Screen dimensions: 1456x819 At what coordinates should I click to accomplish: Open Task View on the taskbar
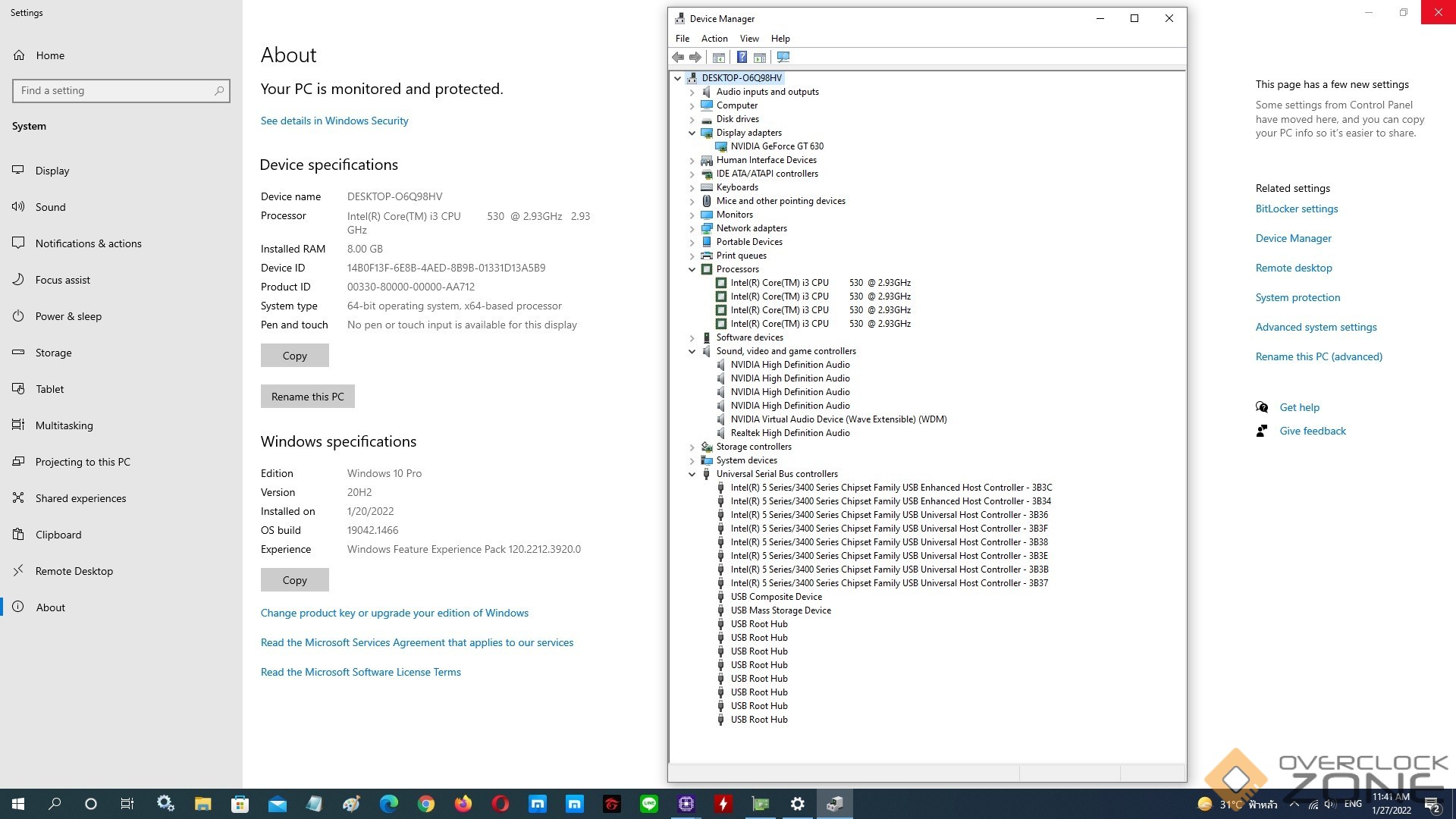(127, 804)
